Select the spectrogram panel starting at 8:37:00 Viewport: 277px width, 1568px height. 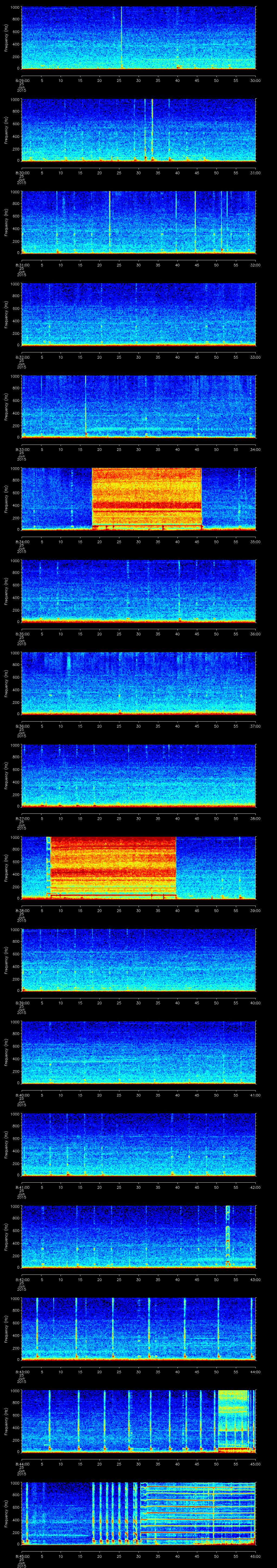tap(139, 775)
